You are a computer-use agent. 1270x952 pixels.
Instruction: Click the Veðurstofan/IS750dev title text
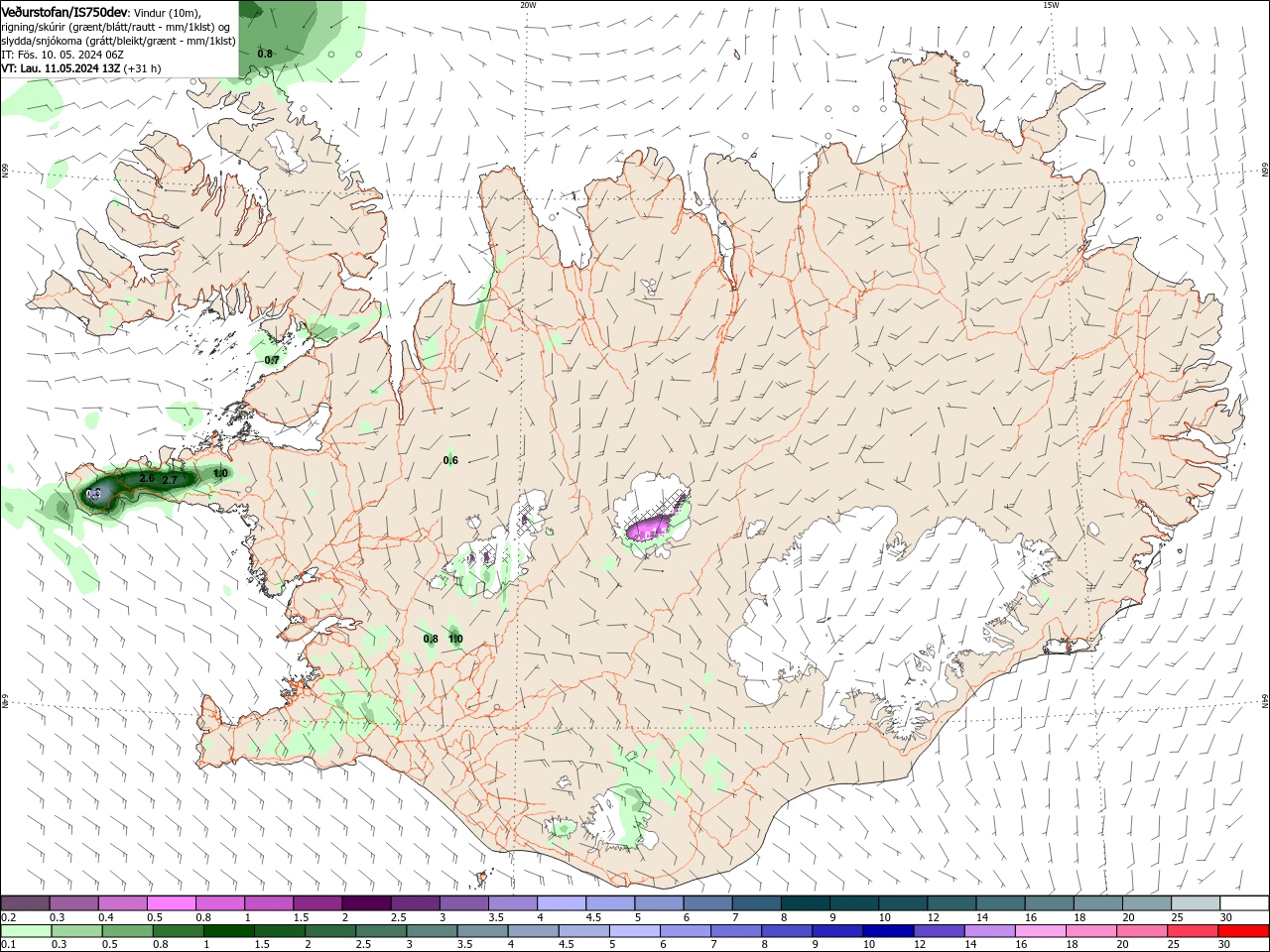coord(64,12)
